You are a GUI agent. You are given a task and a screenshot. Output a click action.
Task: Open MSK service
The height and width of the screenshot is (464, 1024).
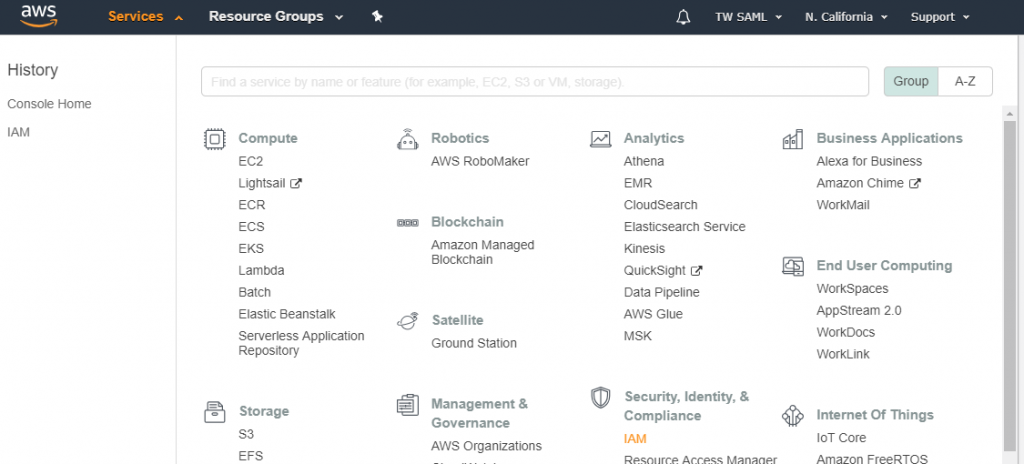pyautogui.click(x=638, y=337)
